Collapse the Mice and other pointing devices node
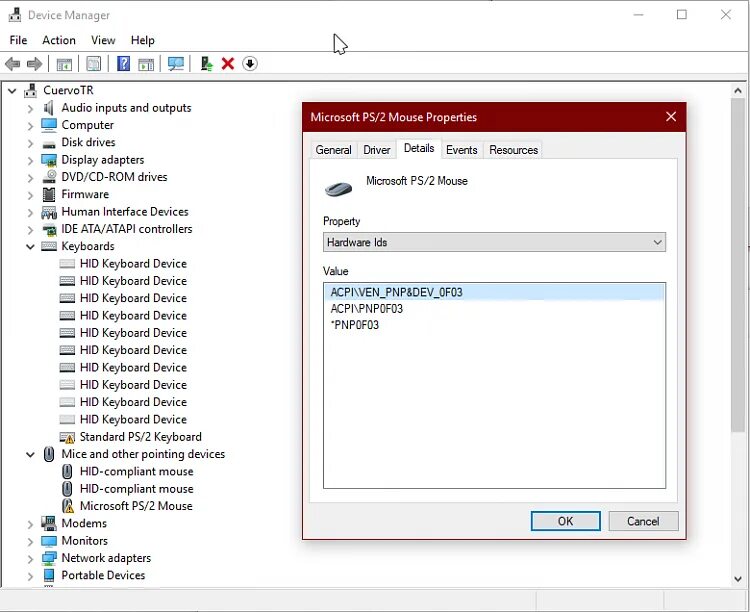This screenshot has height=612, width=750. pyautogui.click(x=30, y=455)
